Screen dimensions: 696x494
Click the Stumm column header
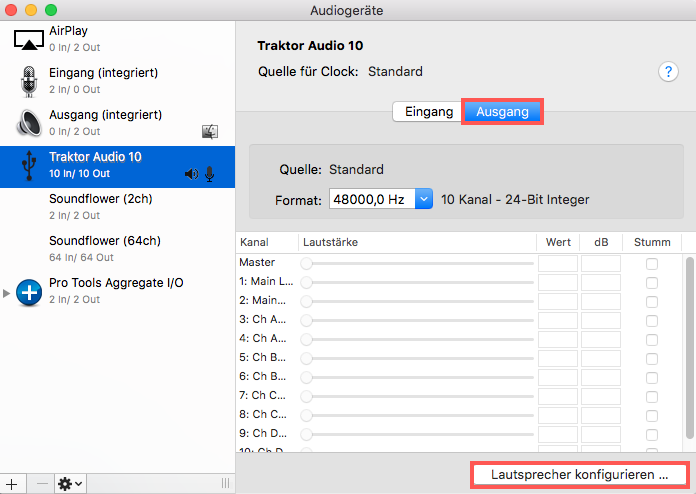[652, 242]
